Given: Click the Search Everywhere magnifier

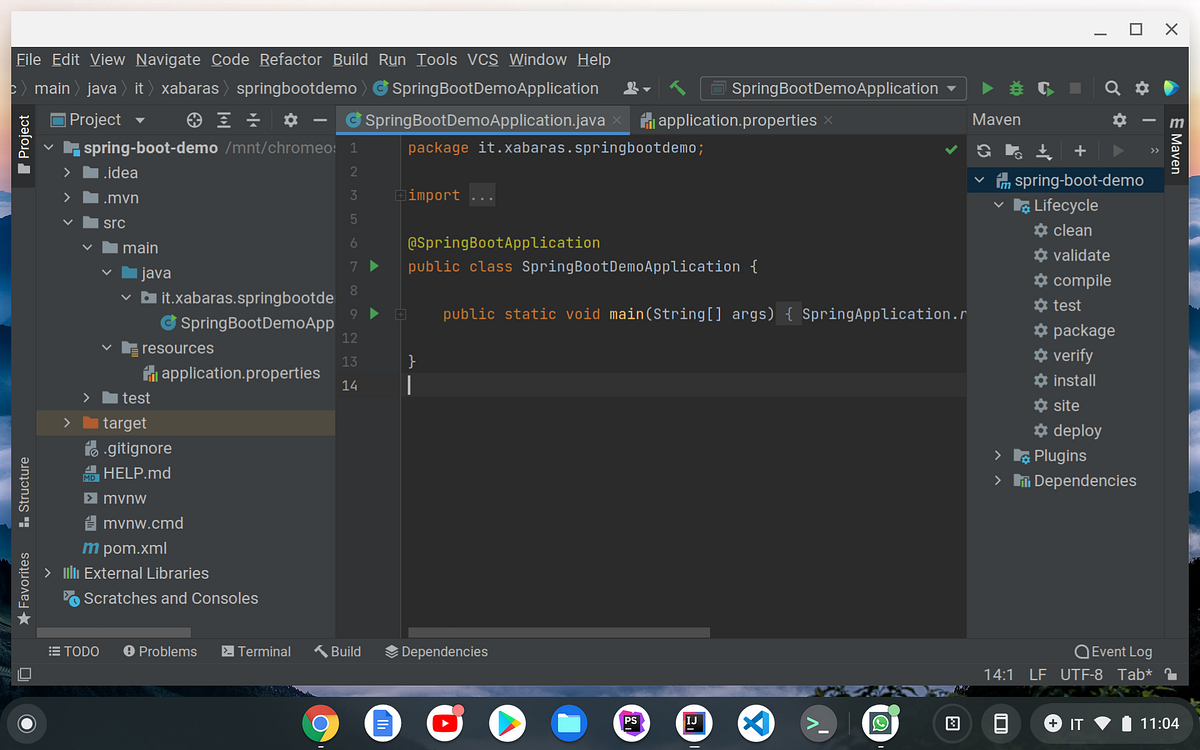Looking at the screenshot, I should [x=1112, y=88].
